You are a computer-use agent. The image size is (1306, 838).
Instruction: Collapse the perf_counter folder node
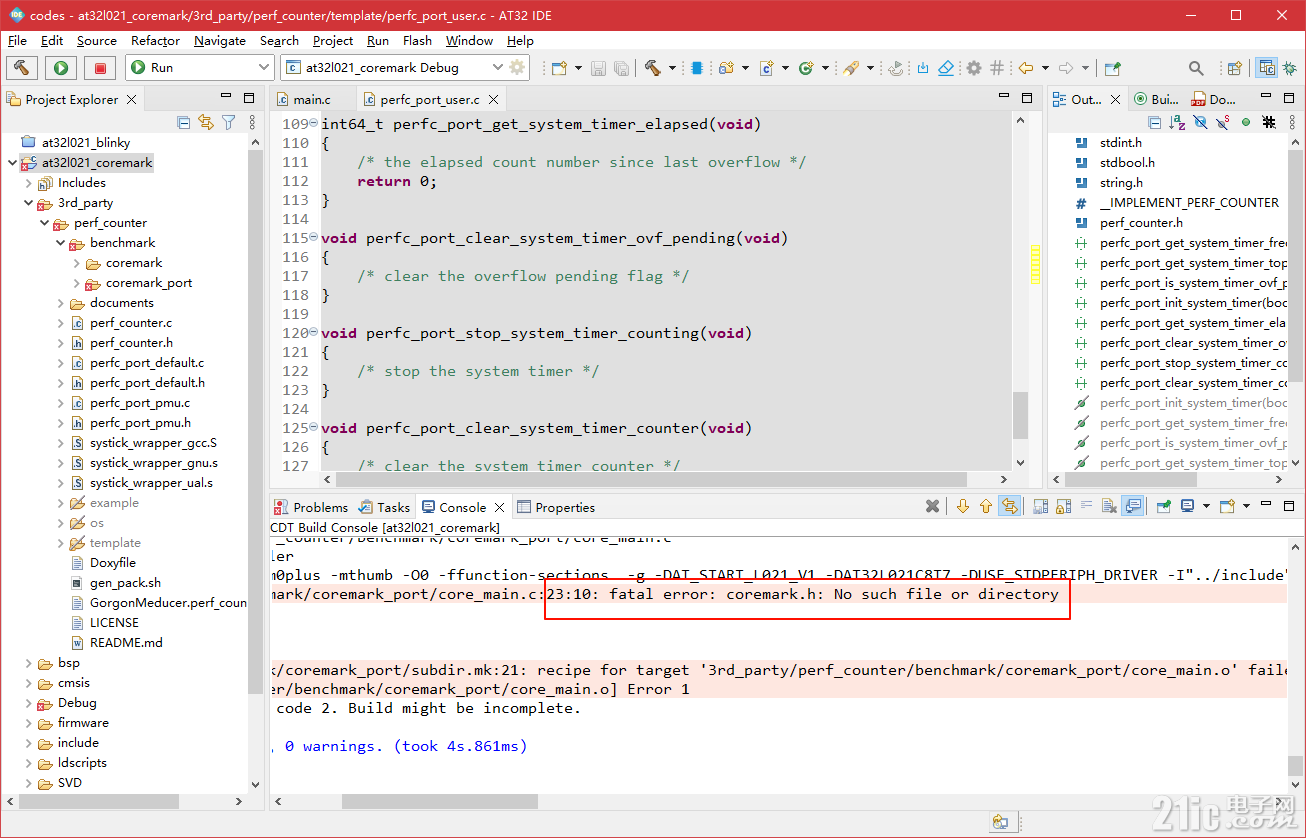click(x=45, y=223)
